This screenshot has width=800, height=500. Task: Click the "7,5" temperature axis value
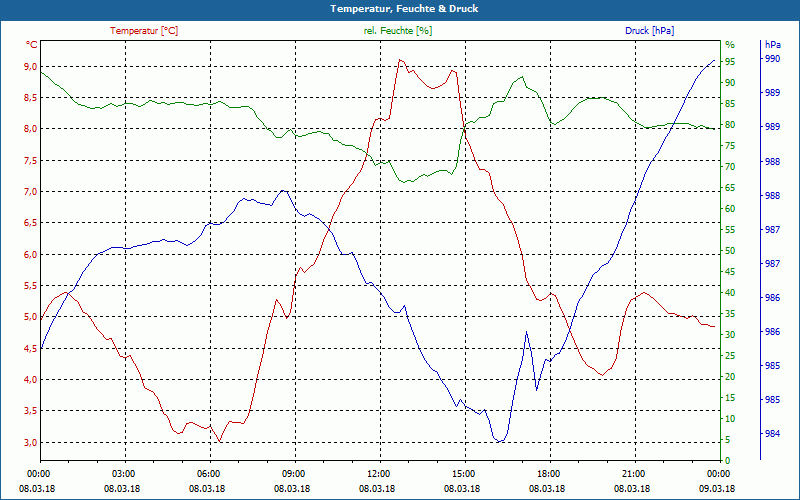31,161
